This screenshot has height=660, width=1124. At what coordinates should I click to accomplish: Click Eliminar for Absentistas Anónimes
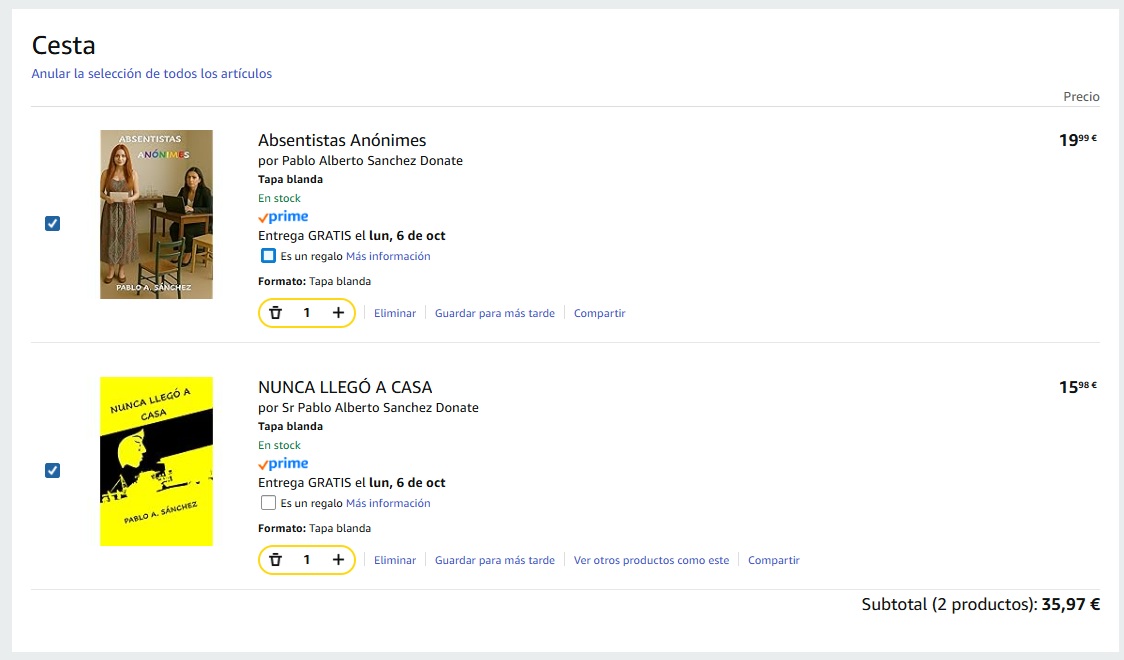point(395,313)
